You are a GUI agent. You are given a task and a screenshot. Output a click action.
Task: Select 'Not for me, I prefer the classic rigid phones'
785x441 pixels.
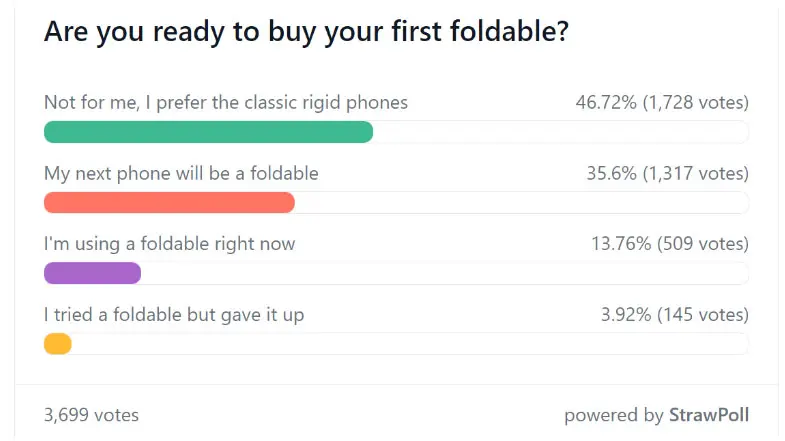coord(226,103)
